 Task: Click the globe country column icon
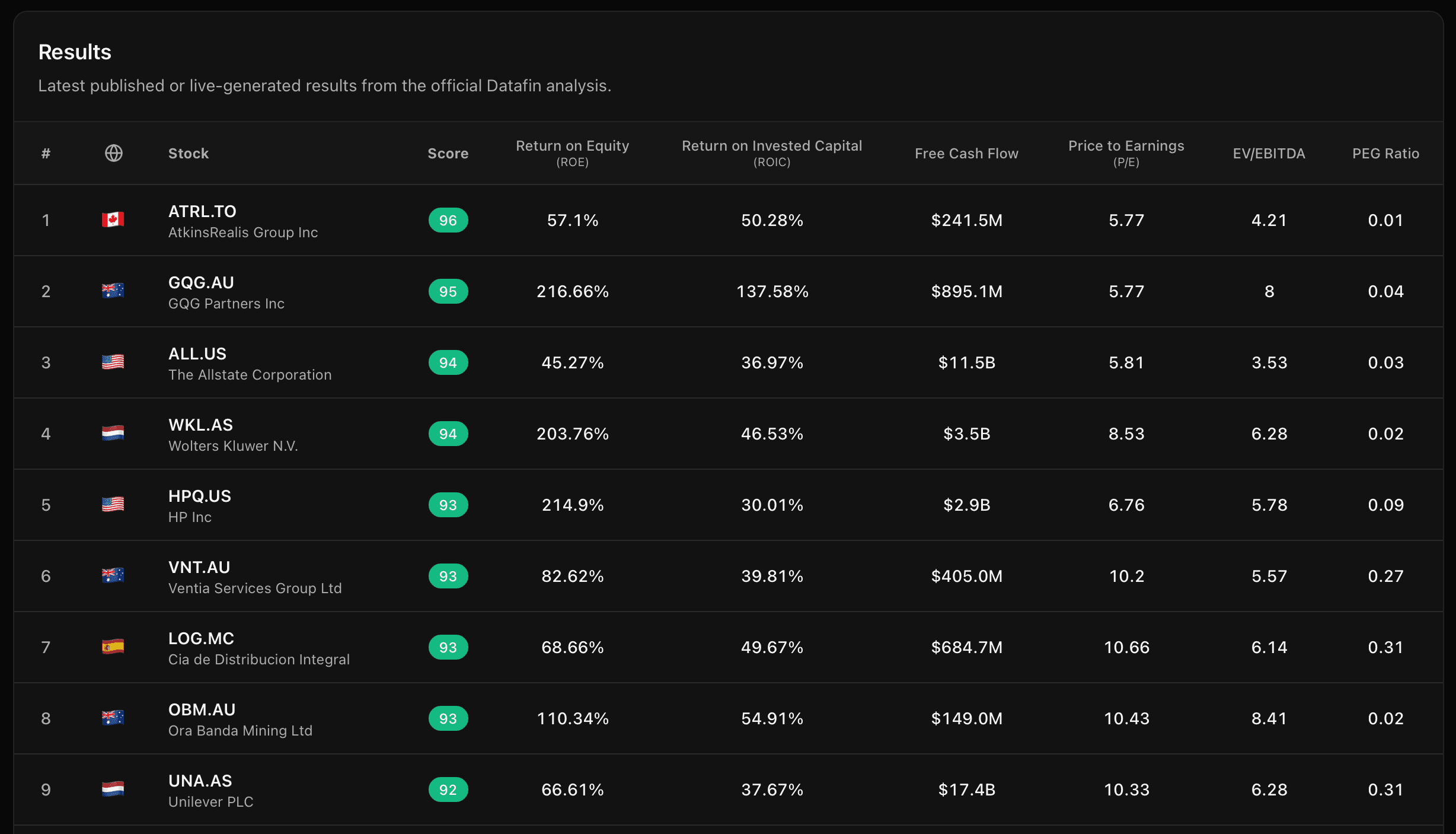pyautogui.click(x=113, y=153)
